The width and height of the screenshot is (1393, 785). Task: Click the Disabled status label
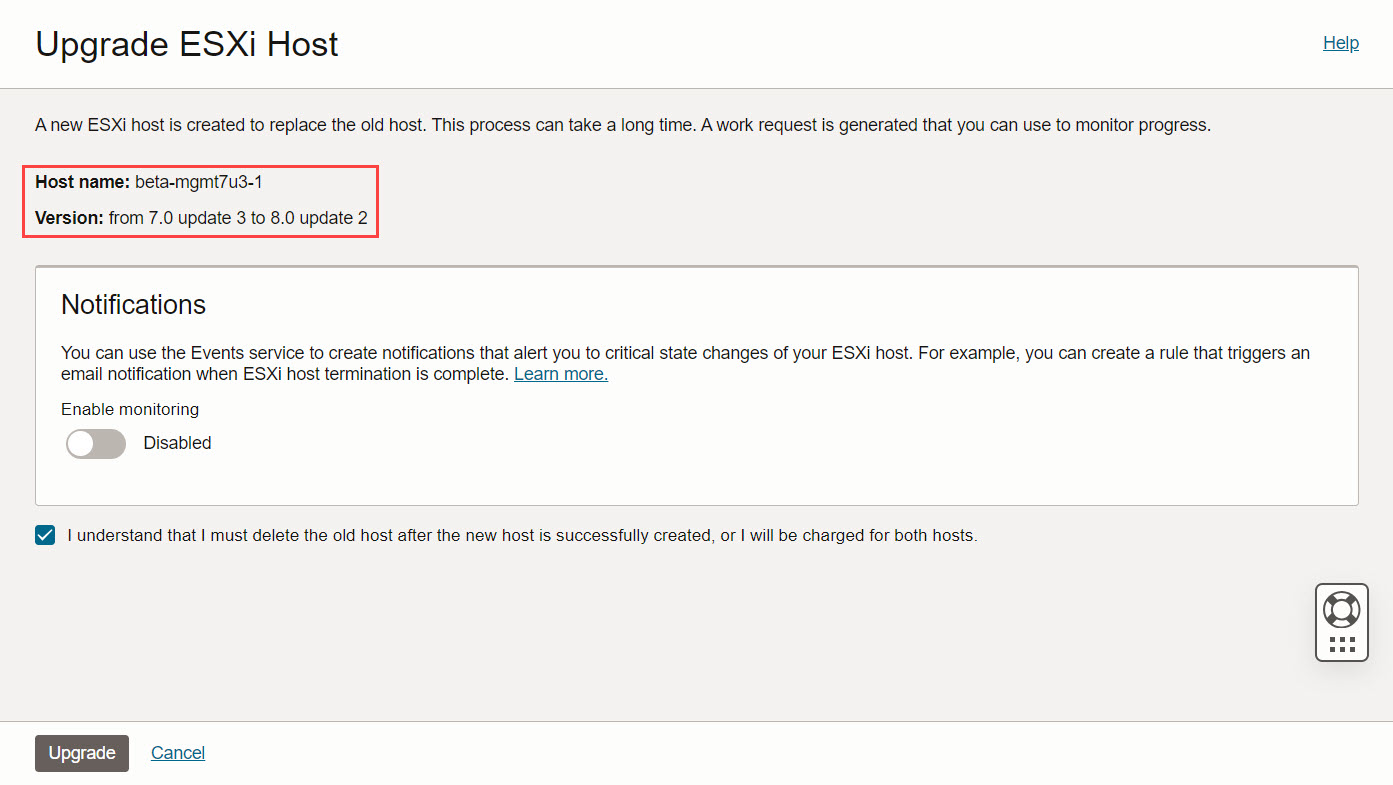177,443
